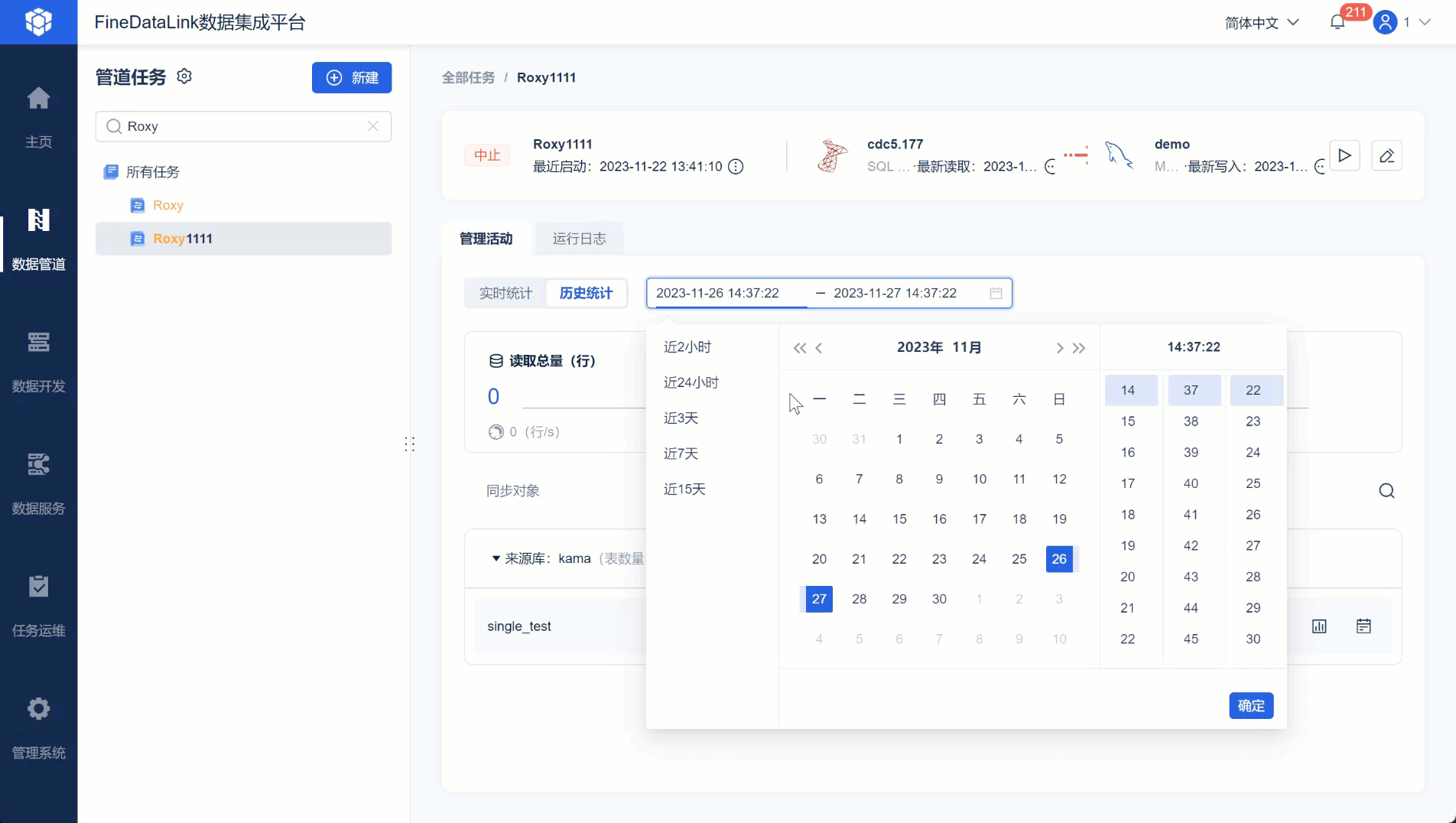
Task: Choose the 近3天 preset range
Action: tap(681, 418)
